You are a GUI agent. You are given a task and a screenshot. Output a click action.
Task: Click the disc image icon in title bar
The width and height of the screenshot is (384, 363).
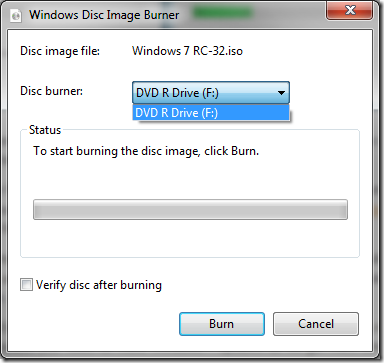pyautogui.click(x=16, y=15)
